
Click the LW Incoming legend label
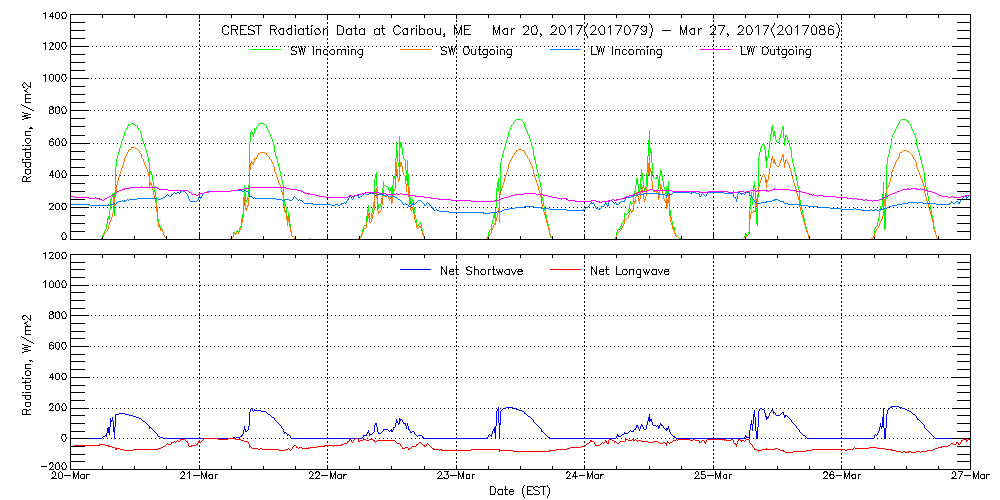point(626,52)
